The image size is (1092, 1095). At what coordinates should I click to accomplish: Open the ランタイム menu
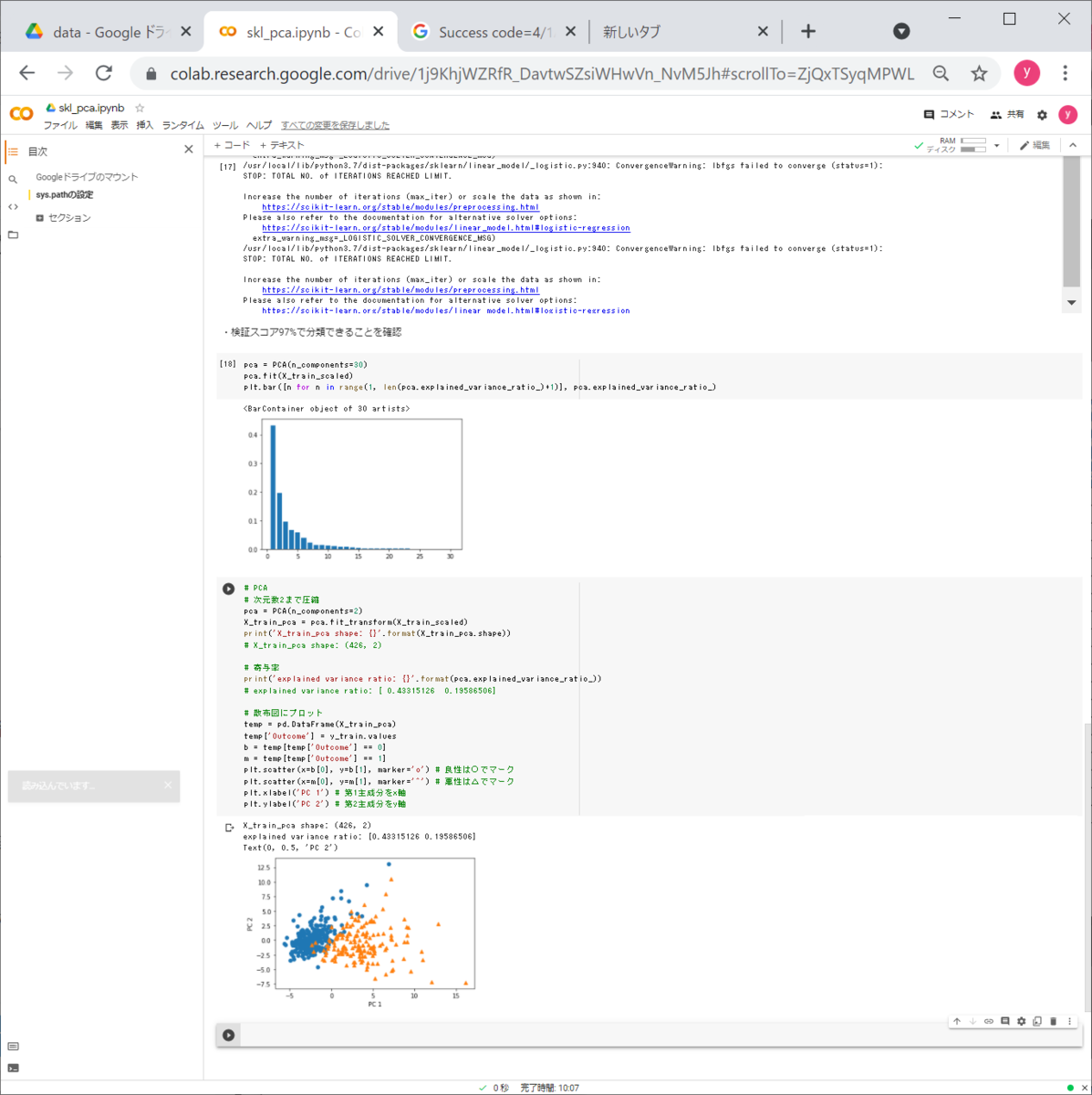pos(182,125)
